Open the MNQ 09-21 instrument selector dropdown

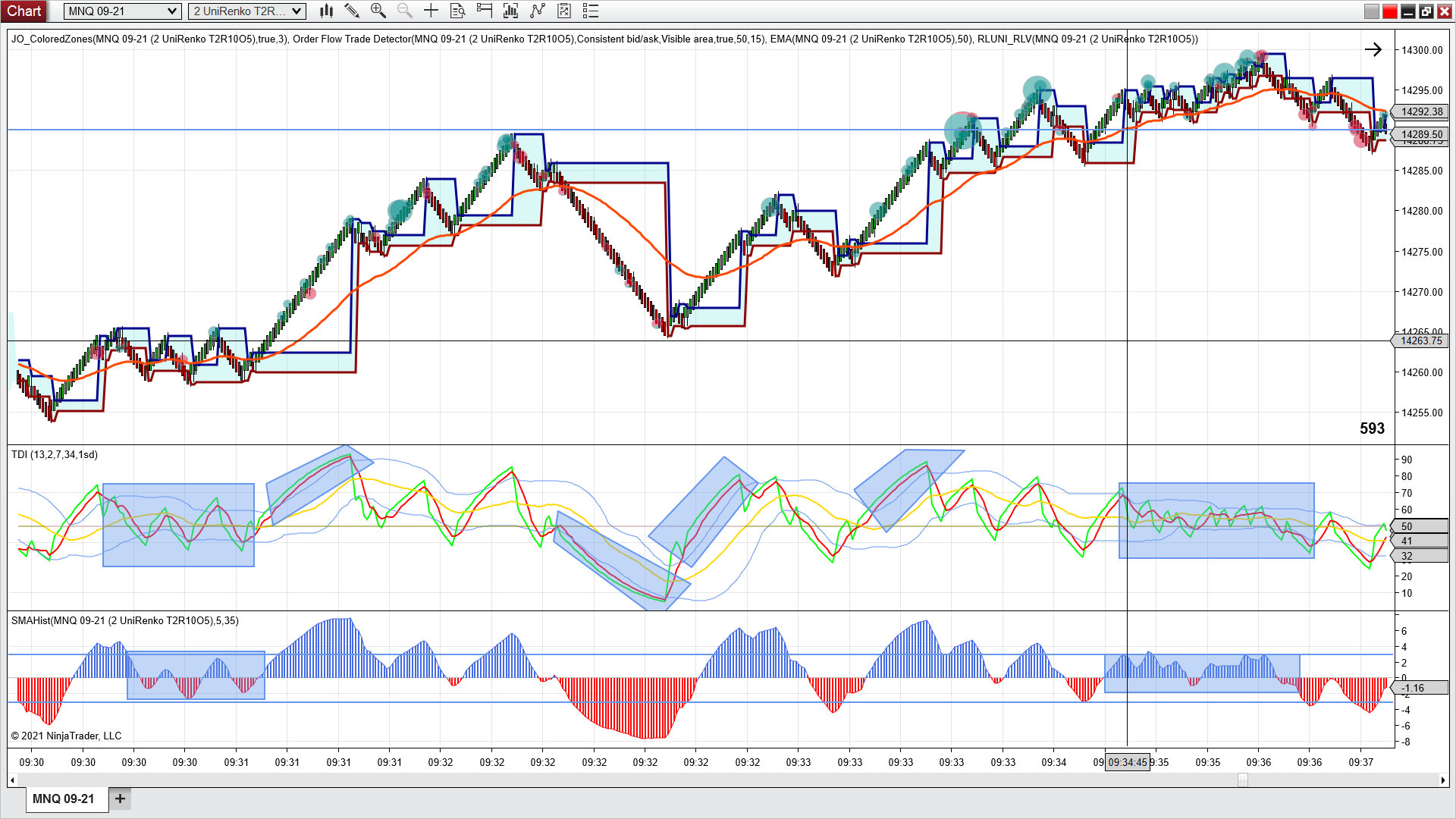[122, 11]
